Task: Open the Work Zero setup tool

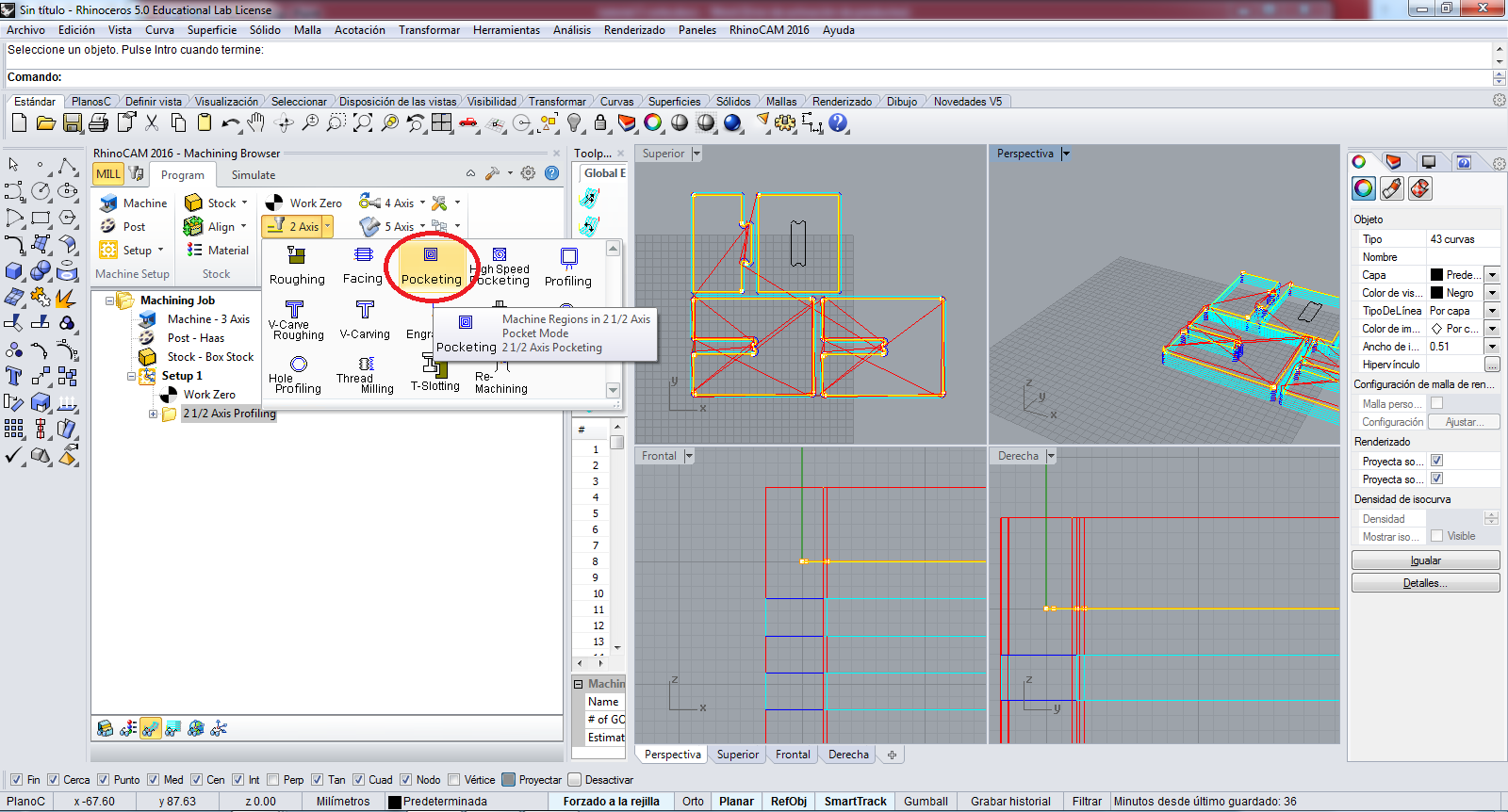Action: [303, 203]
